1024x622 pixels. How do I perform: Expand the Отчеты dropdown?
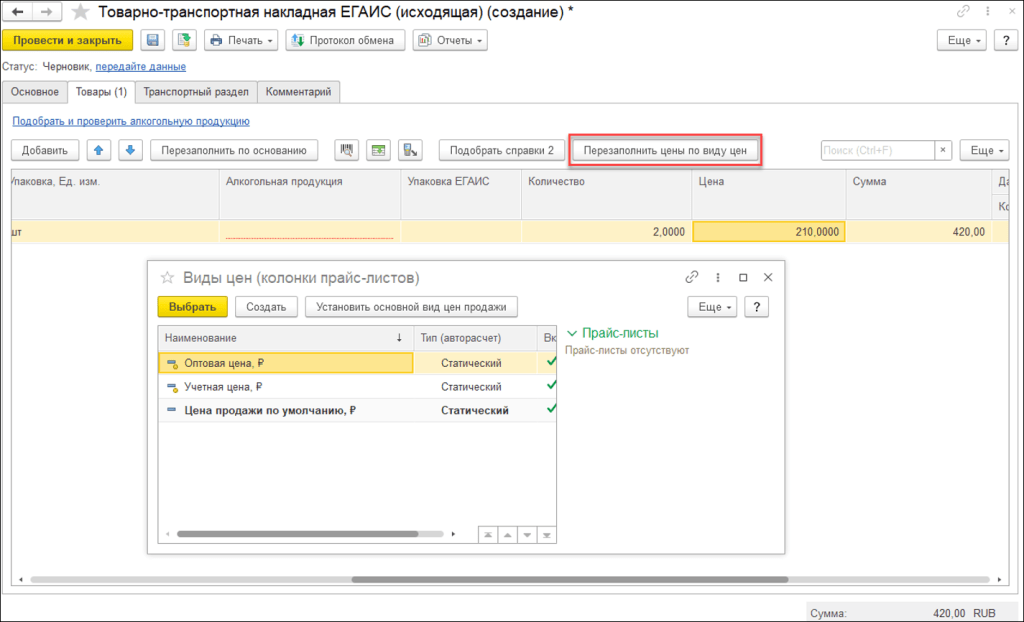[x=449, y=40]
